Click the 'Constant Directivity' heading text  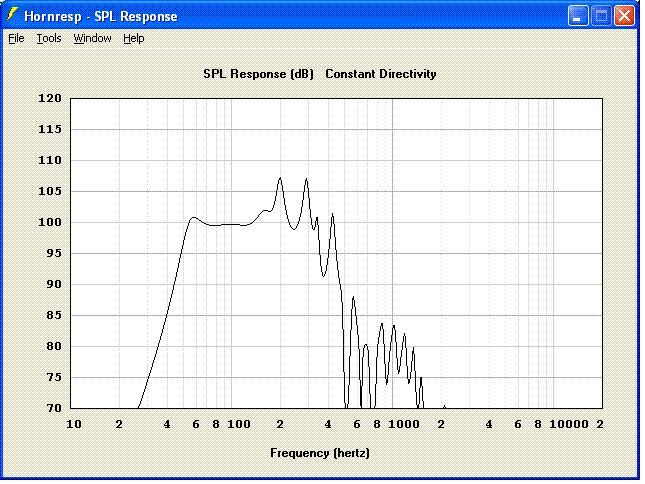381,74
